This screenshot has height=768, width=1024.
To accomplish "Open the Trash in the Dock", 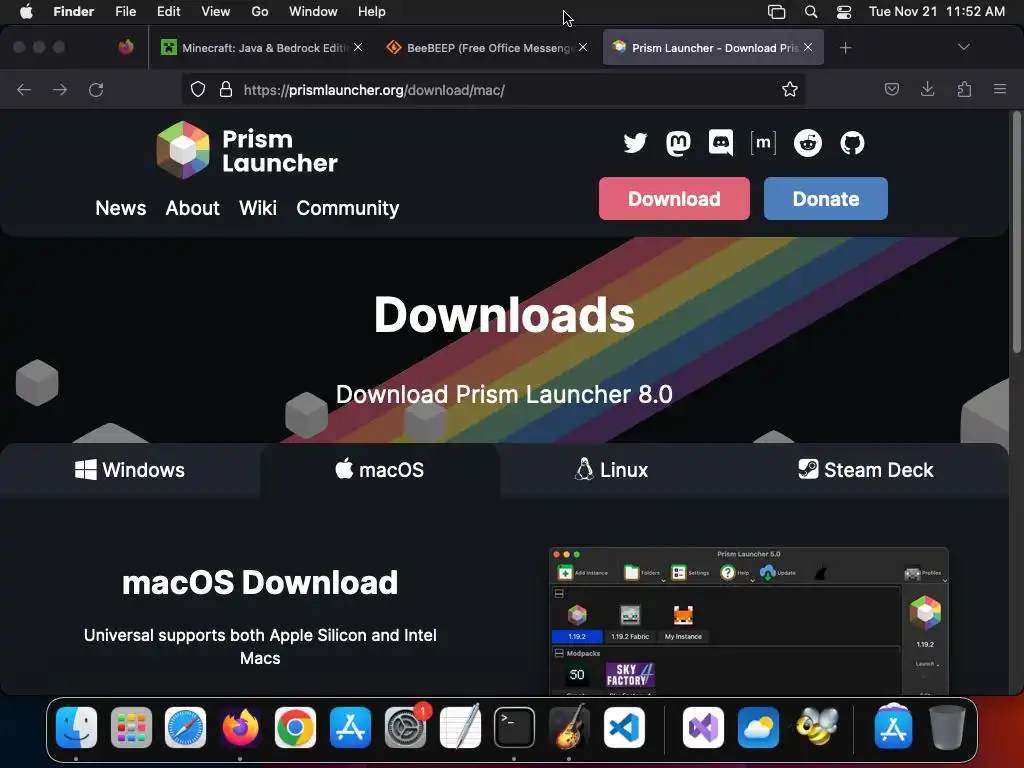I will (x=947, y=728).
